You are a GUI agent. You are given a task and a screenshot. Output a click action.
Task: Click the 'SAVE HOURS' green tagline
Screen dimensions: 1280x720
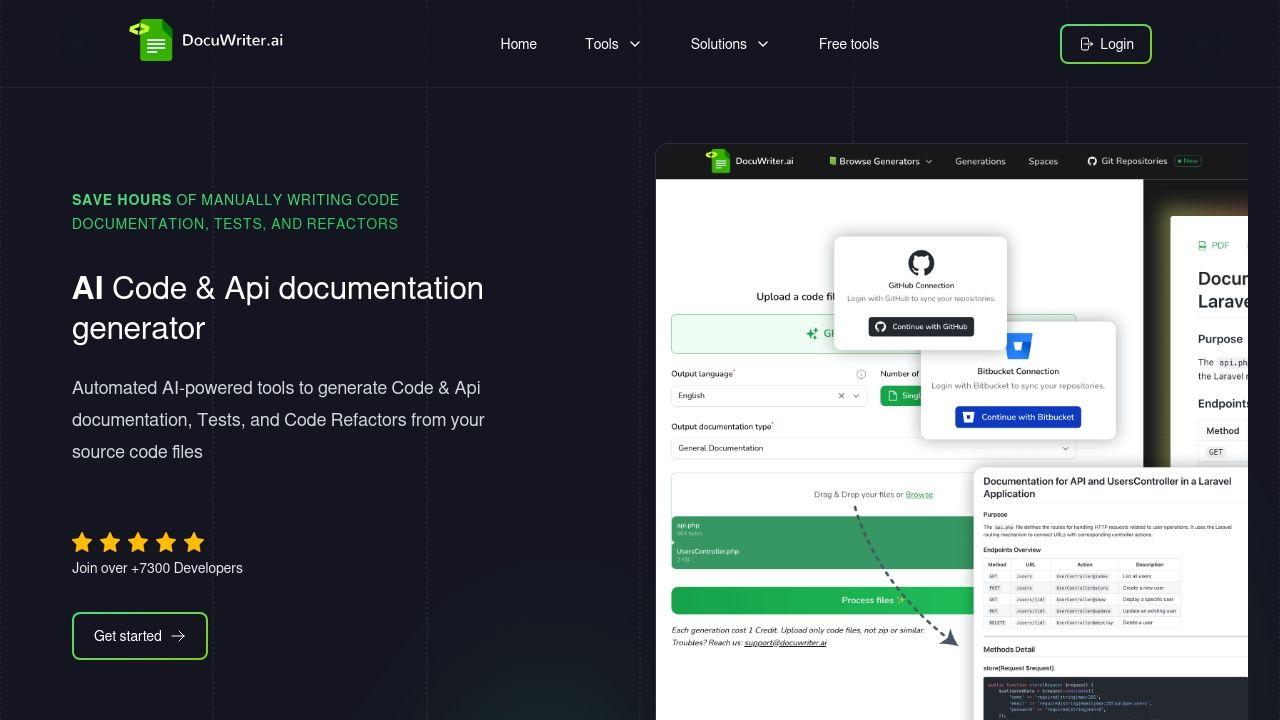[x=121, y=200]
